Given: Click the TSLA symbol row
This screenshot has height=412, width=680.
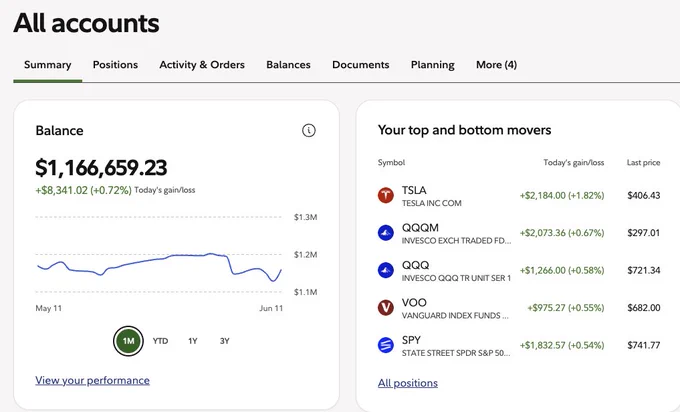Looking at the screenshot, I should tap(519, 196).
